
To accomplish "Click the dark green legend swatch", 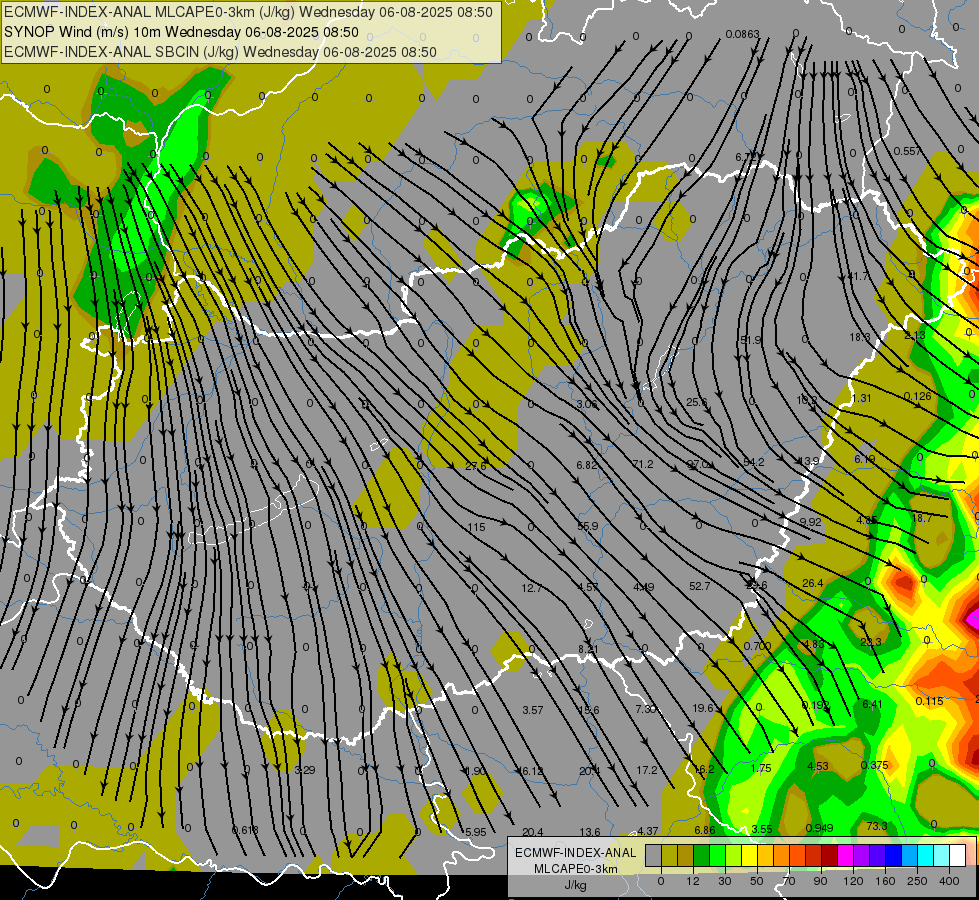I will point(702,855).
